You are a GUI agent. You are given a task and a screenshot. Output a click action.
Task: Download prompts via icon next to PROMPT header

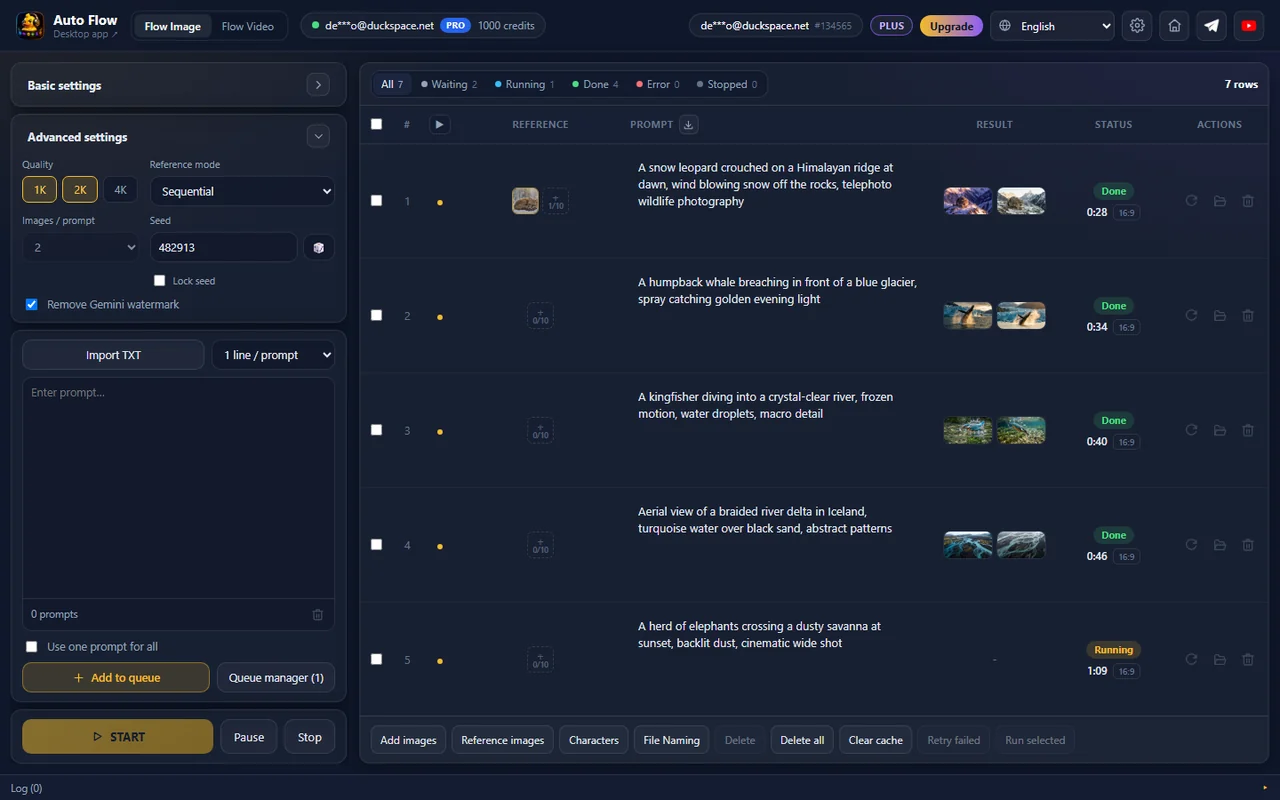(688, 124)
